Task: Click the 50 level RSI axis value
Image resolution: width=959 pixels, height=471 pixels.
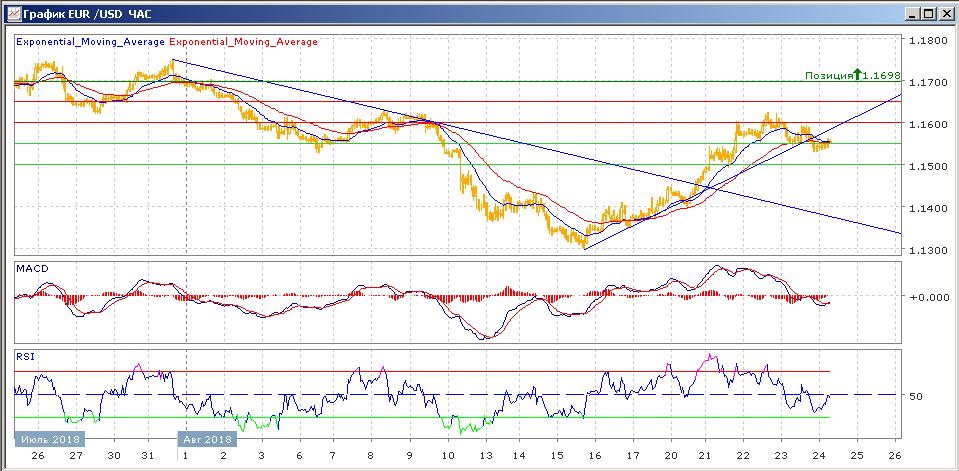Action: click(x=916, y=396)
